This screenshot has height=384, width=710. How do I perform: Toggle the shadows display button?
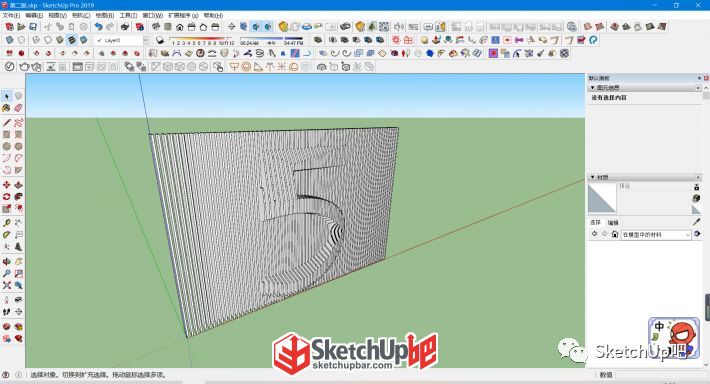(x=159, y=40)
